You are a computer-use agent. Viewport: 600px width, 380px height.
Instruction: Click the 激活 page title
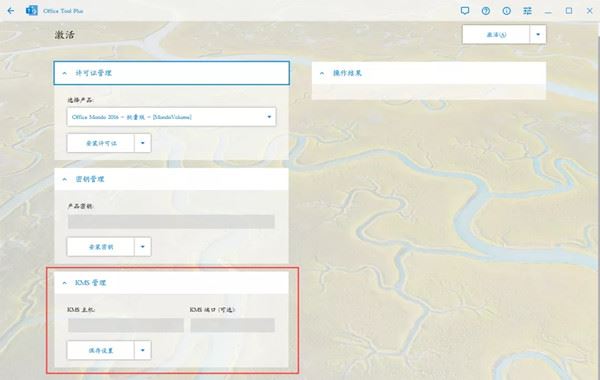[x=64, y=35]
